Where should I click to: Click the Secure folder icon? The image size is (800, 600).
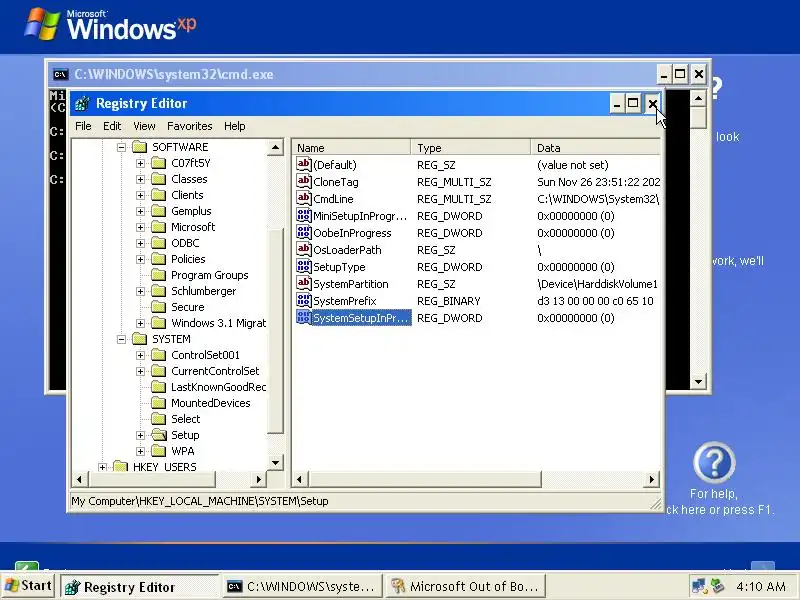[159, 307]
